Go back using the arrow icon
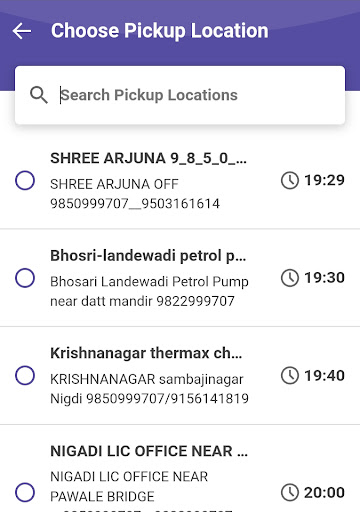Screen dimensions: 360x512 pos(22,31)
